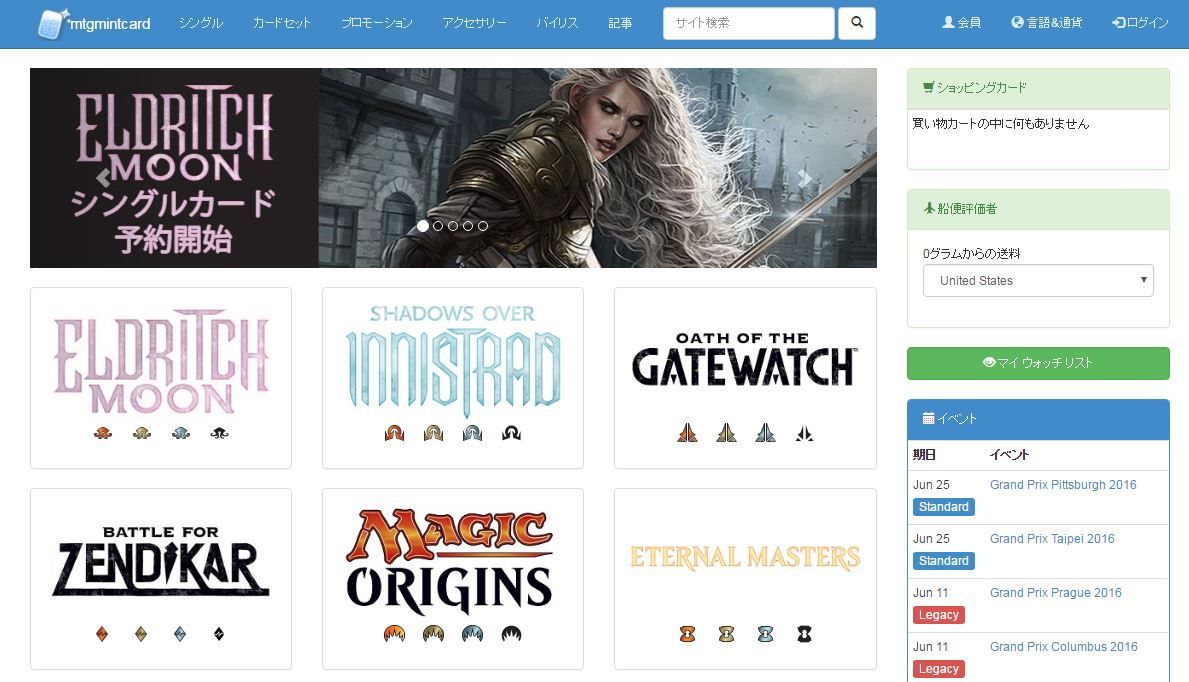Click Eldritch Moon black common set symbol
1189x682 pixels.
pyautogui.click(x=220, y=433)
